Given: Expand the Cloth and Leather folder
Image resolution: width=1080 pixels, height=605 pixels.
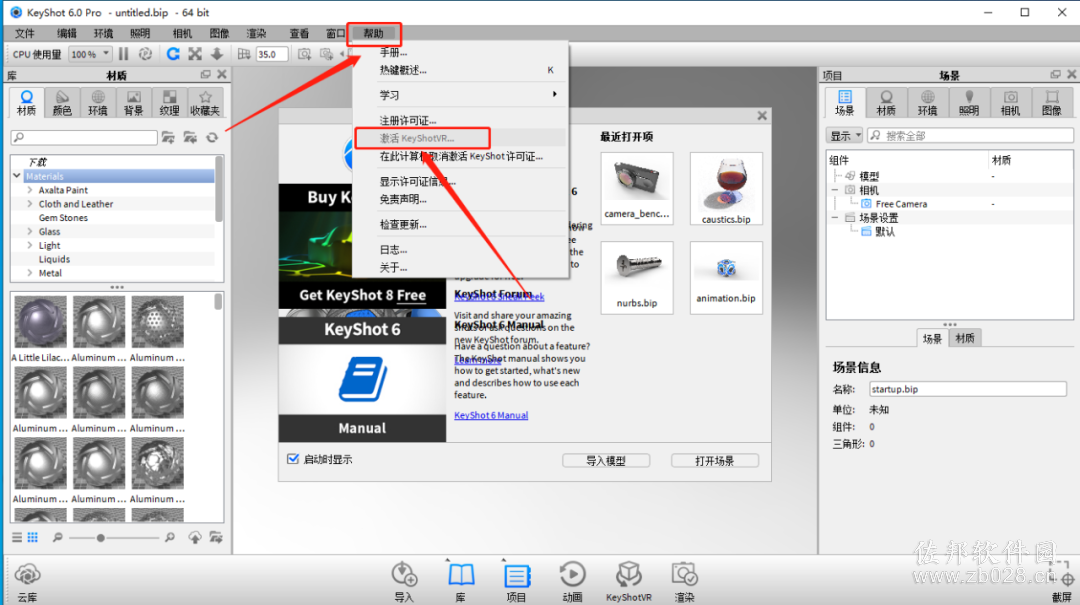Looking at the screenshot, I should click(x=30, y=203).
